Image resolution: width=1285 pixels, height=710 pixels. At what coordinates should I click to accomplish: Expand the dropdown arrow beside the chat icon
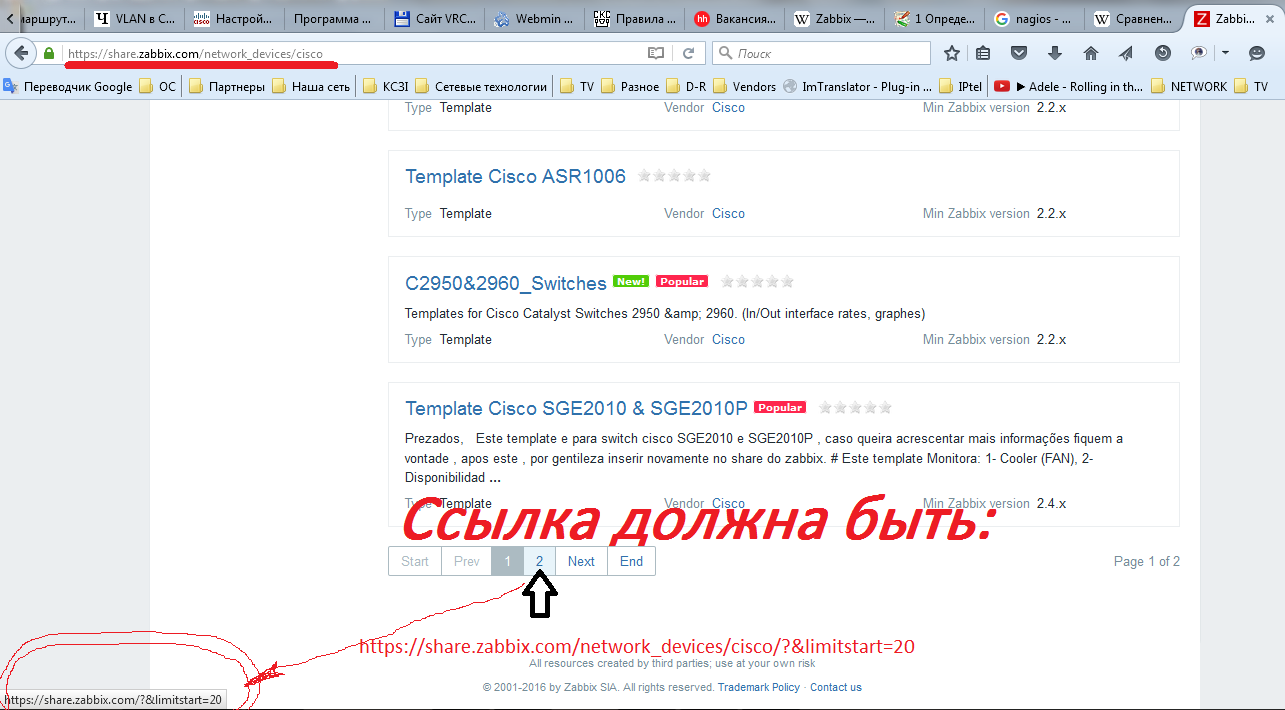(x=1225, y=53)
